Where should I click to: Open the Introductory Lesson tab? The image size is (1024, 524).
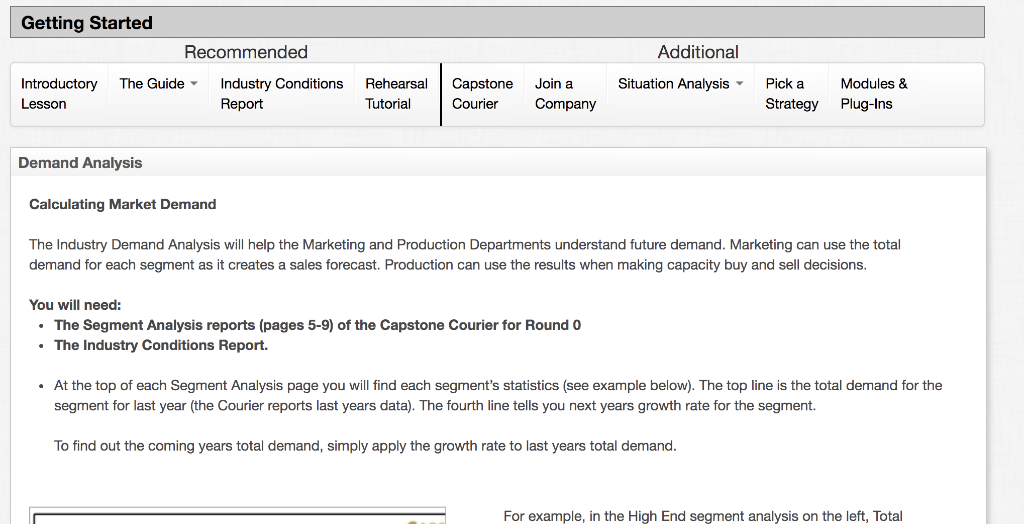pos(59,94)
